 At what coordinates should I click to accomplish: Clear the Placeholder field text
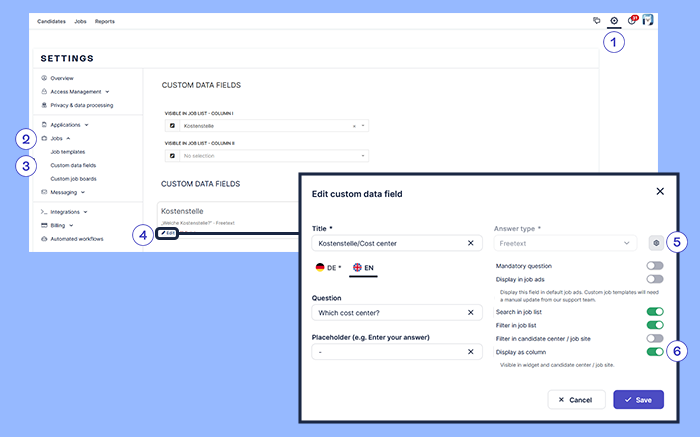point(471,352)
